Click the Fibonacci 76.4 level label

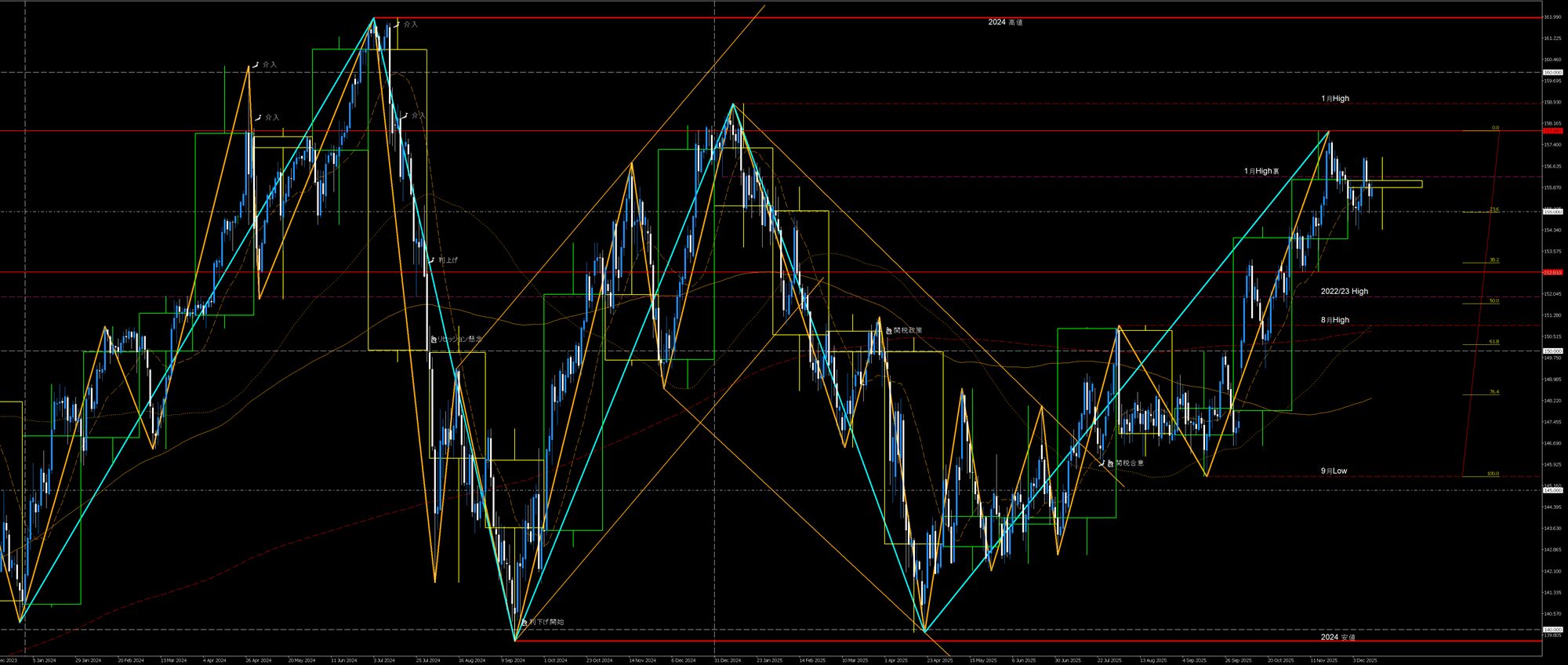(1494, 392)
